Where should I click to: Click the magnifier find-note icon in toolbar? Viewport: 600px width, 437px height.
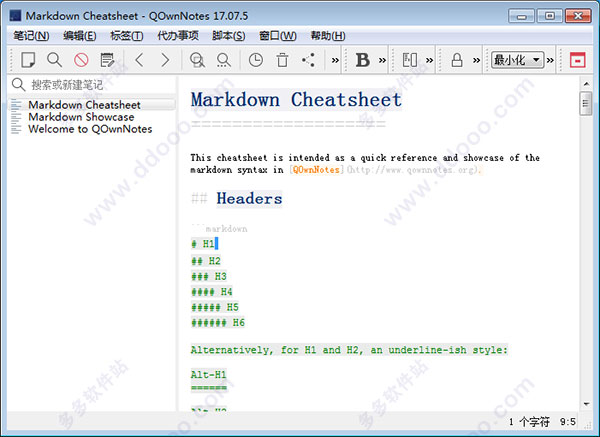pos(54,60)
